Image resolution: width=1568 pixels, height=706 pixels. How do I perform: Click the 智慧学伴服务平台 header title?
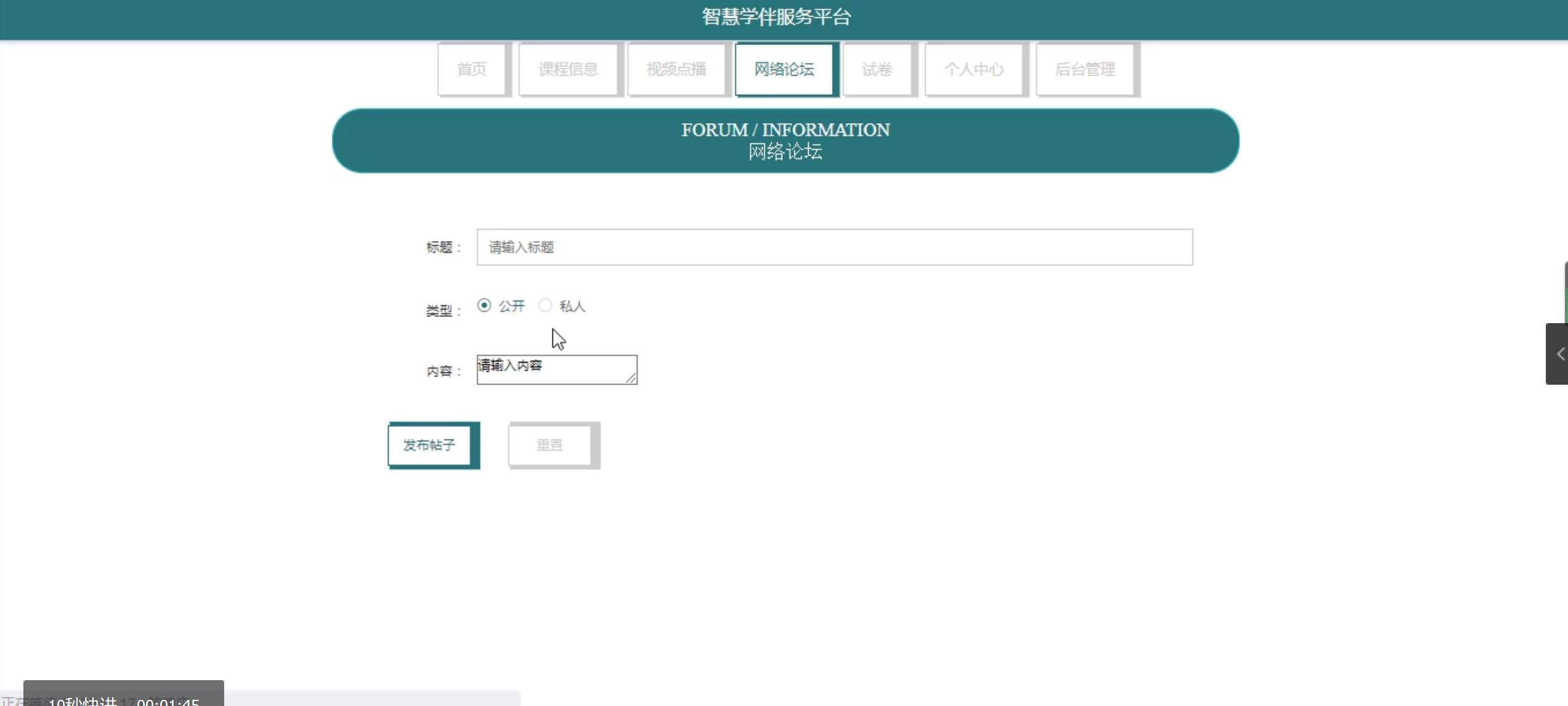pos(776,17)
